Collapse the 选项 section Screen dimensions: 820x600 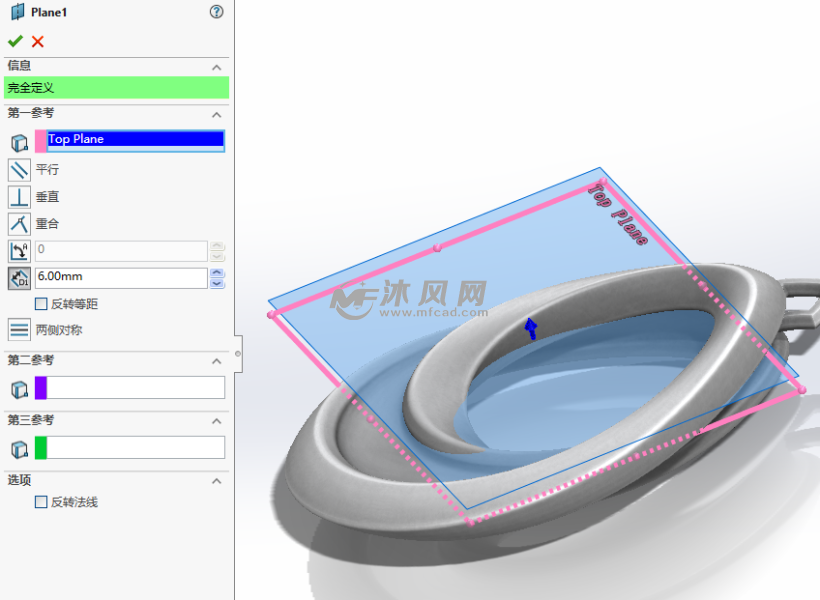point(217,481)
